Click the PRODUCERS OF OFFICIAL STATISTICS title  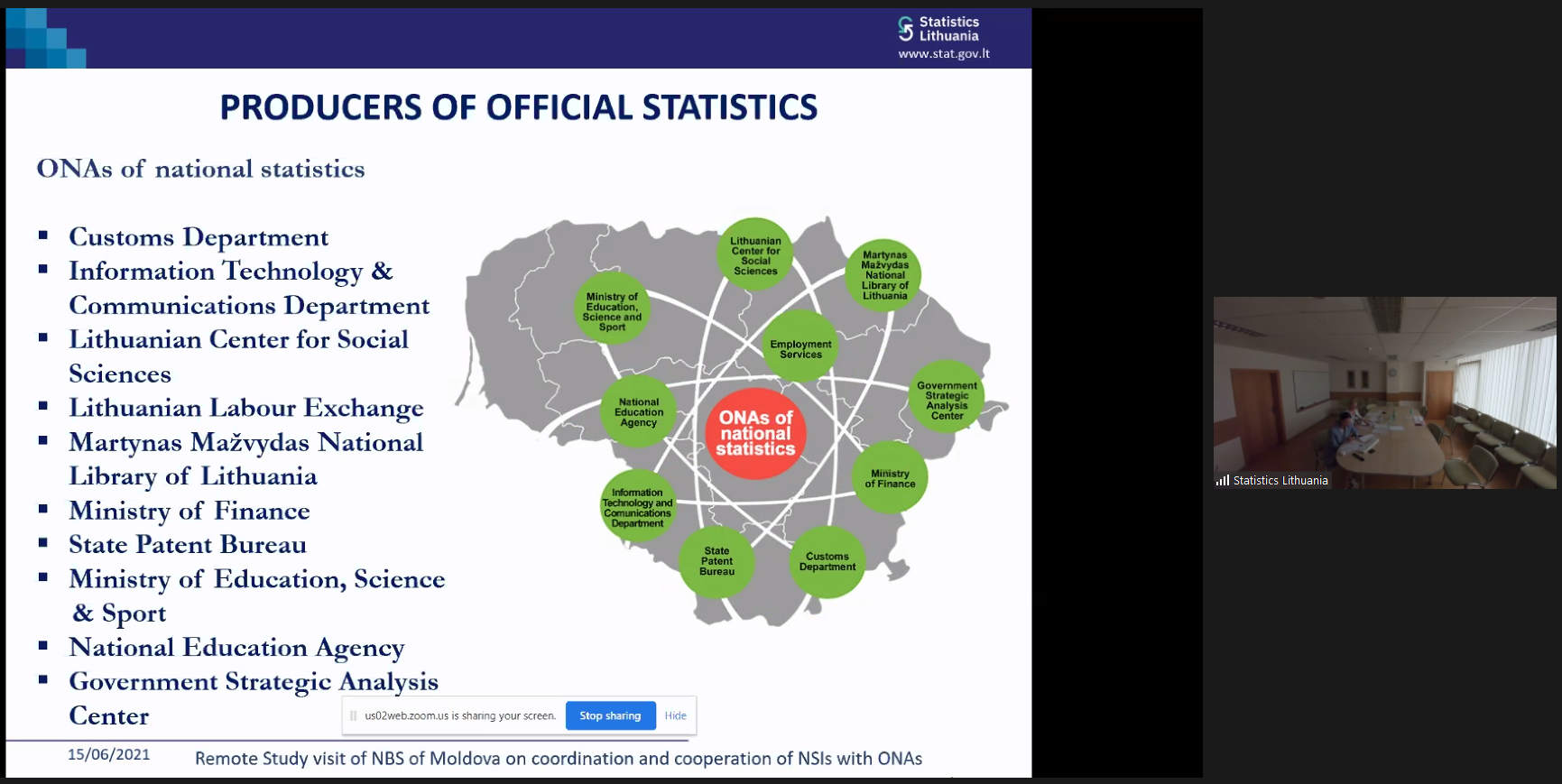(x=519, y=107)
